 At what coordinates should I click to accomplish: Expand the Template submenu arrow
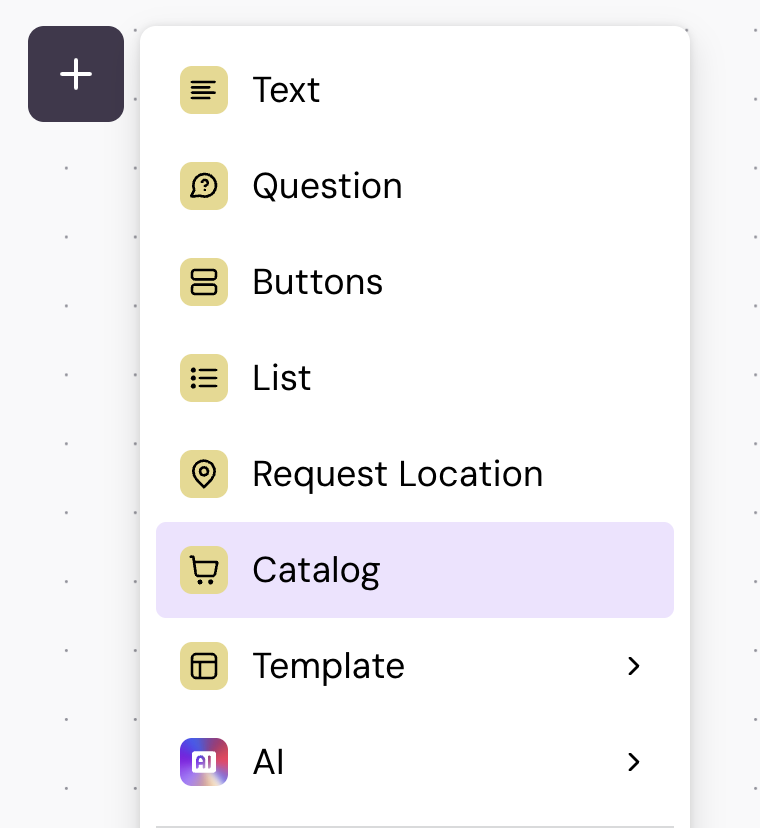(633, 666)
